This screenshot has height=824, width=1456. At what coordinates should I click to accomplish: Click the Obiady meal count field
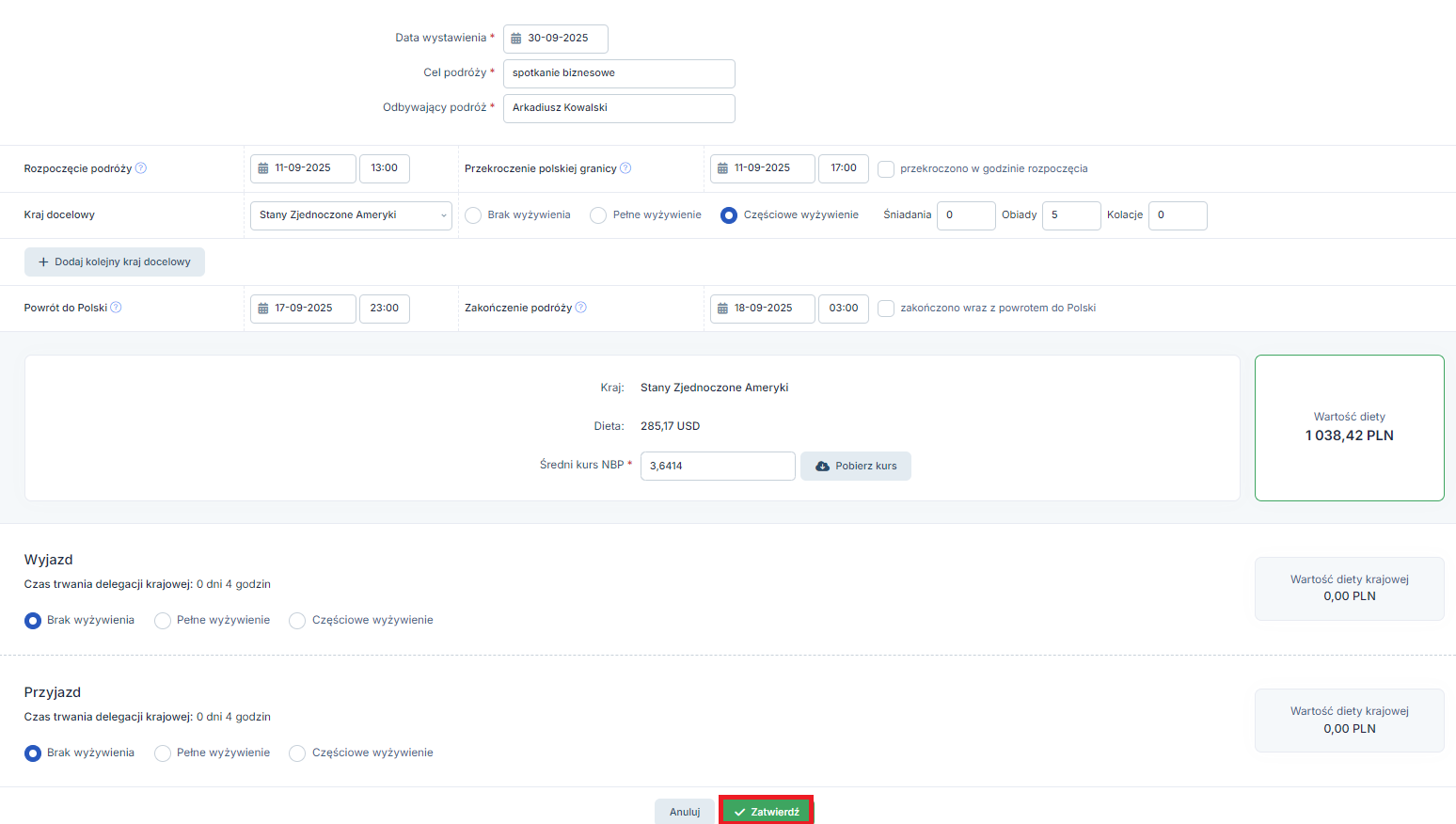point(1070,215)
